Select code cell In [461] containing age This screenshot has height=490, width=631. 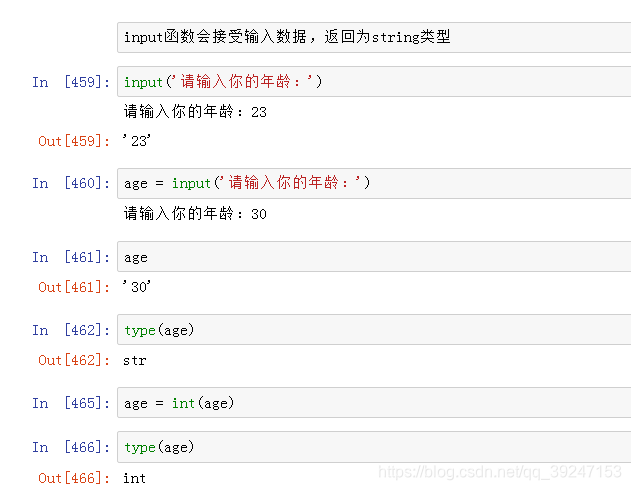pos(374,257)
